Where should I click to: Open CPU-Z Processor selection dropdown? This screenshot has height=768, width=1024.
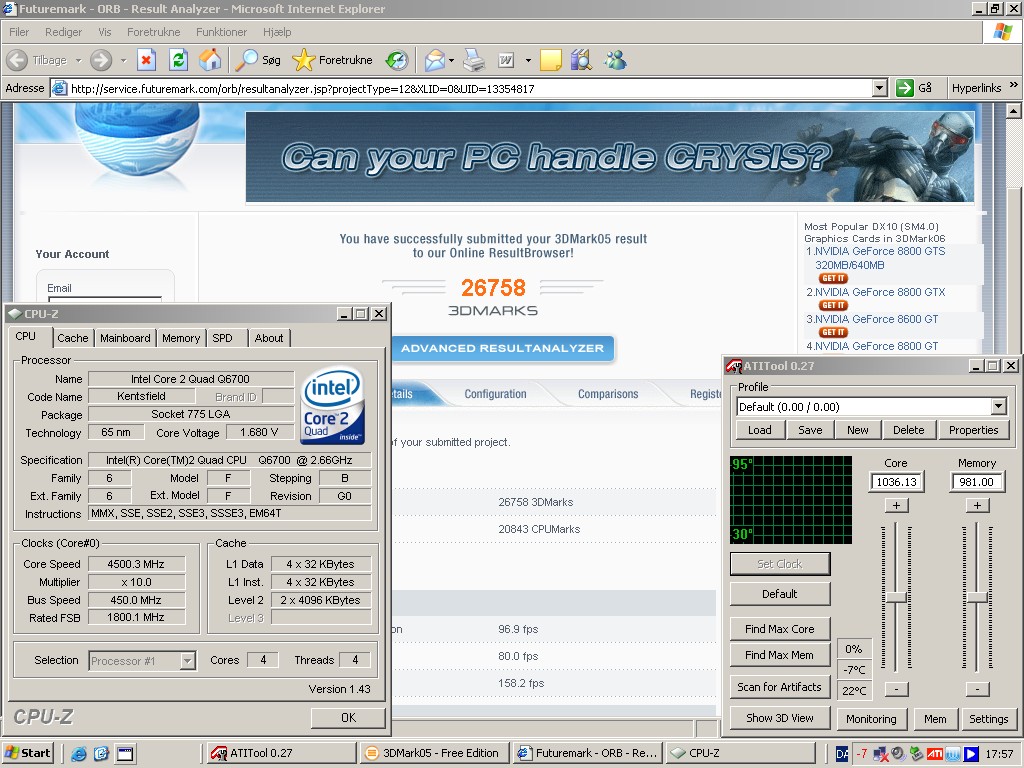187,660
